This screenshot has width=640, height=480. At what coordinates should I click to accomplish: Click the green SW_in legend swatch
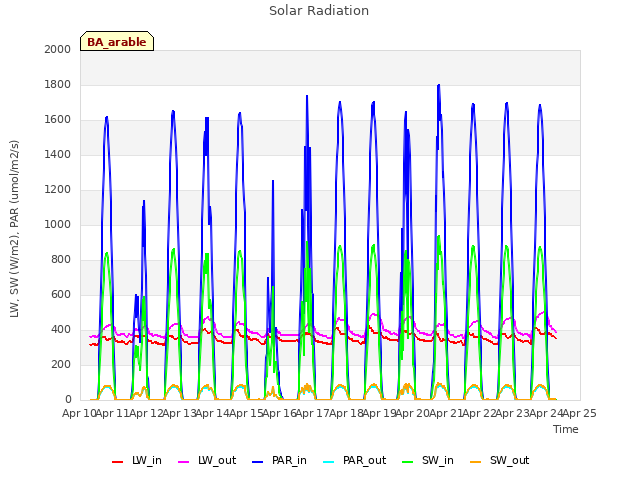pyautogui.click(x=408, y=462)
